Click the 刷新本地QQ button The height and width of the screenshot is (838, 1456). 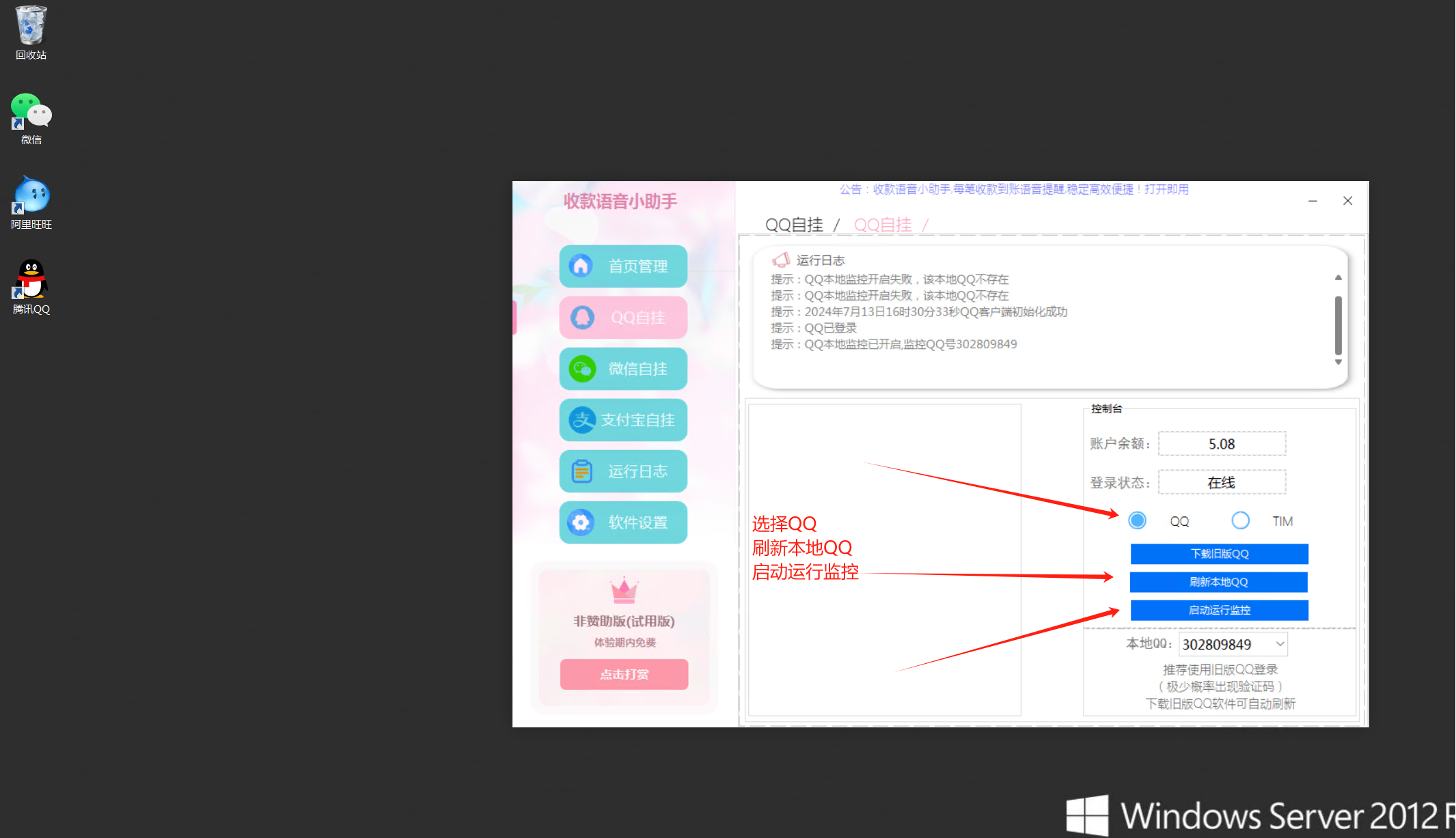point(1219,582)
